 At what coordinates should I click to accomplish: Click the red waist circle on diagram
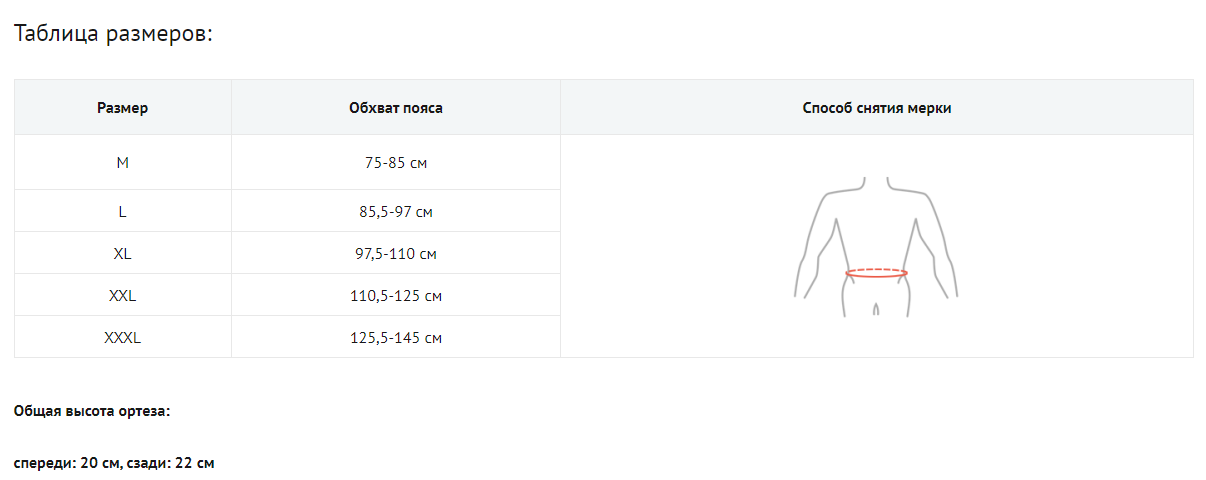[x=876, y=273]
